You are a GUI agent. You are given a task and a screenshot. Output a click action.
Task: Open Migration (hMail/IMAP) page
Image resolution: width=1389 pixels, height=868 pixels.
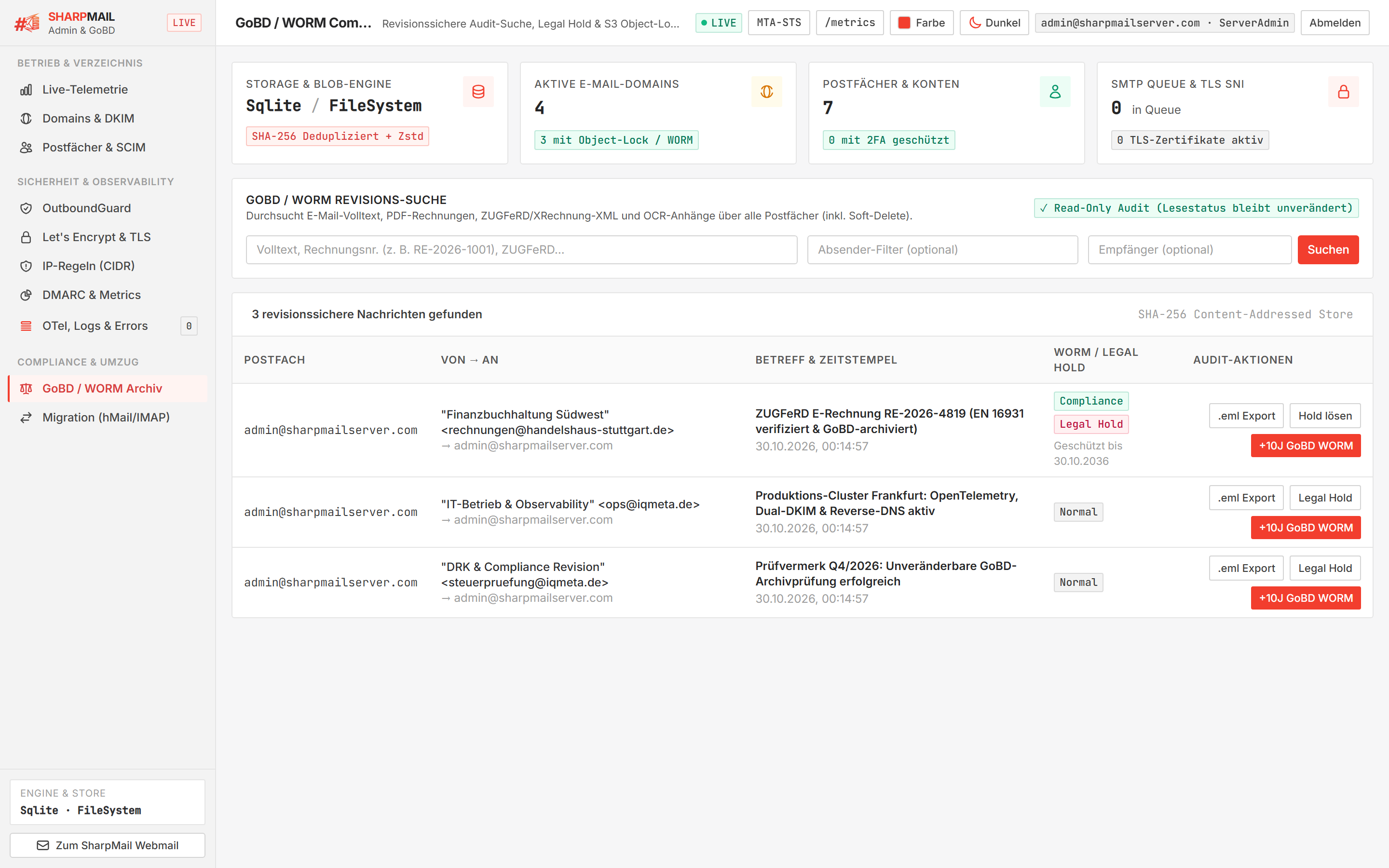tap(108, 417)
